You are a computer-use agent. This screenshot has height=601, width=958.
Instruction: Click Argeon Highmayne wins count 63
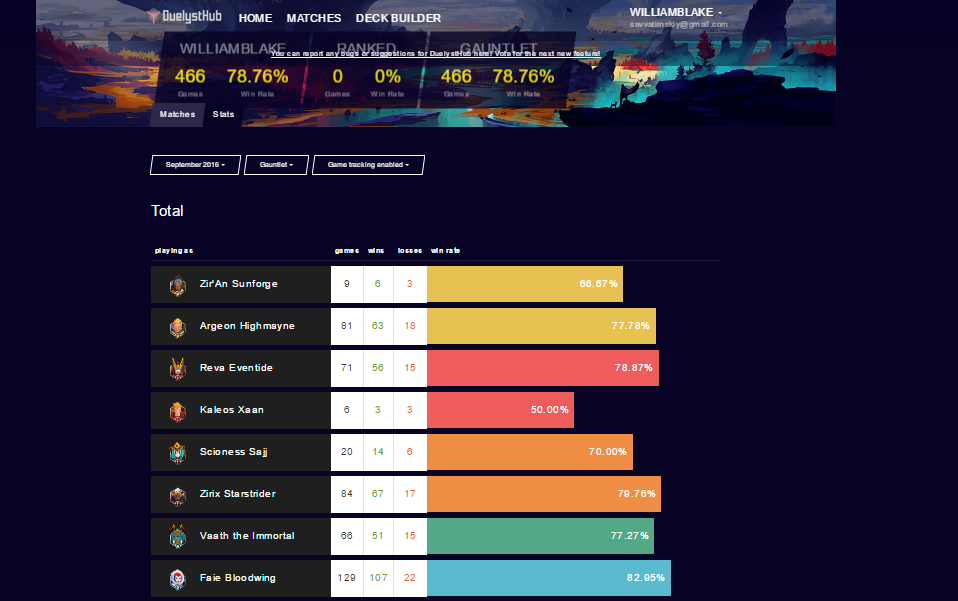click(x=378, y=326)
